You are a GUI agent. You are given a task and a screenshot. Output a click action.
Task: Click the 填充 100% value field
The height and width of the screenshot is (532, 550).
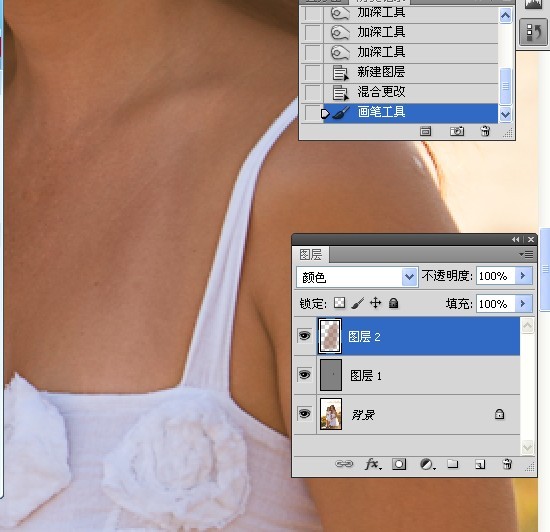tap(496, 304)
